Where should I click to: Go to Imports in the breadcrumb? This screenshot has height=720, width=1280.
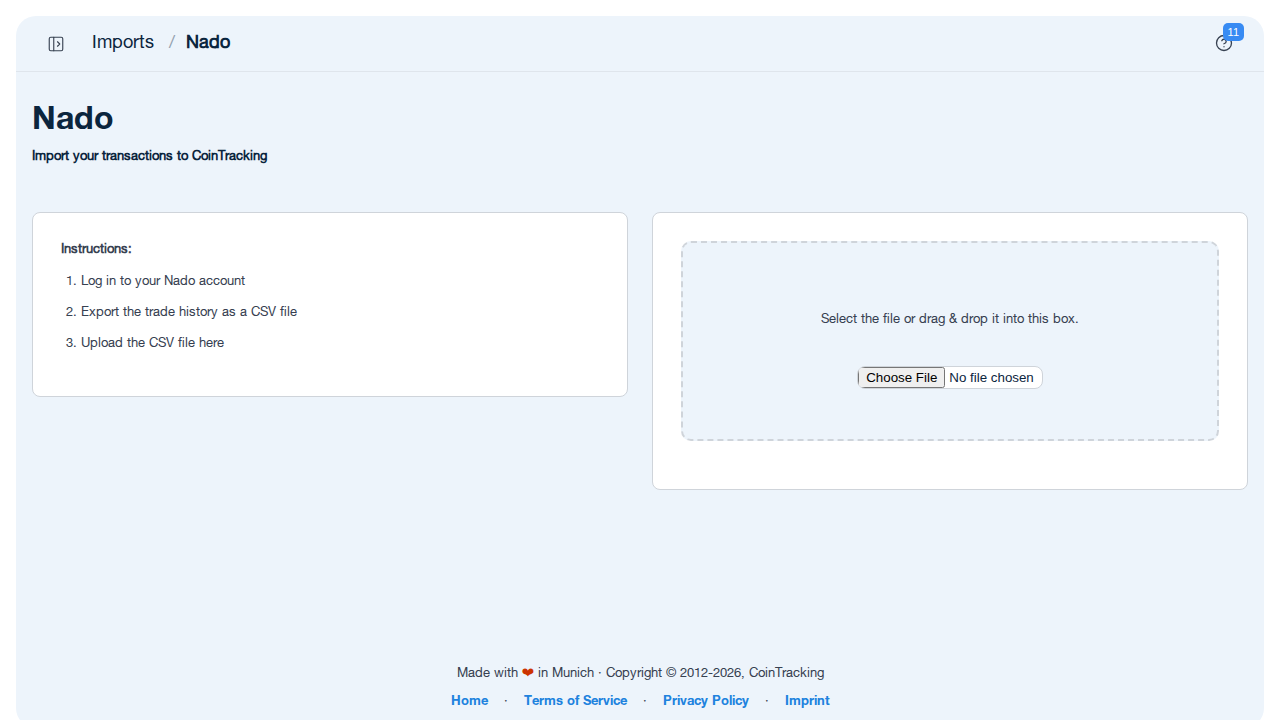[123, 42]
